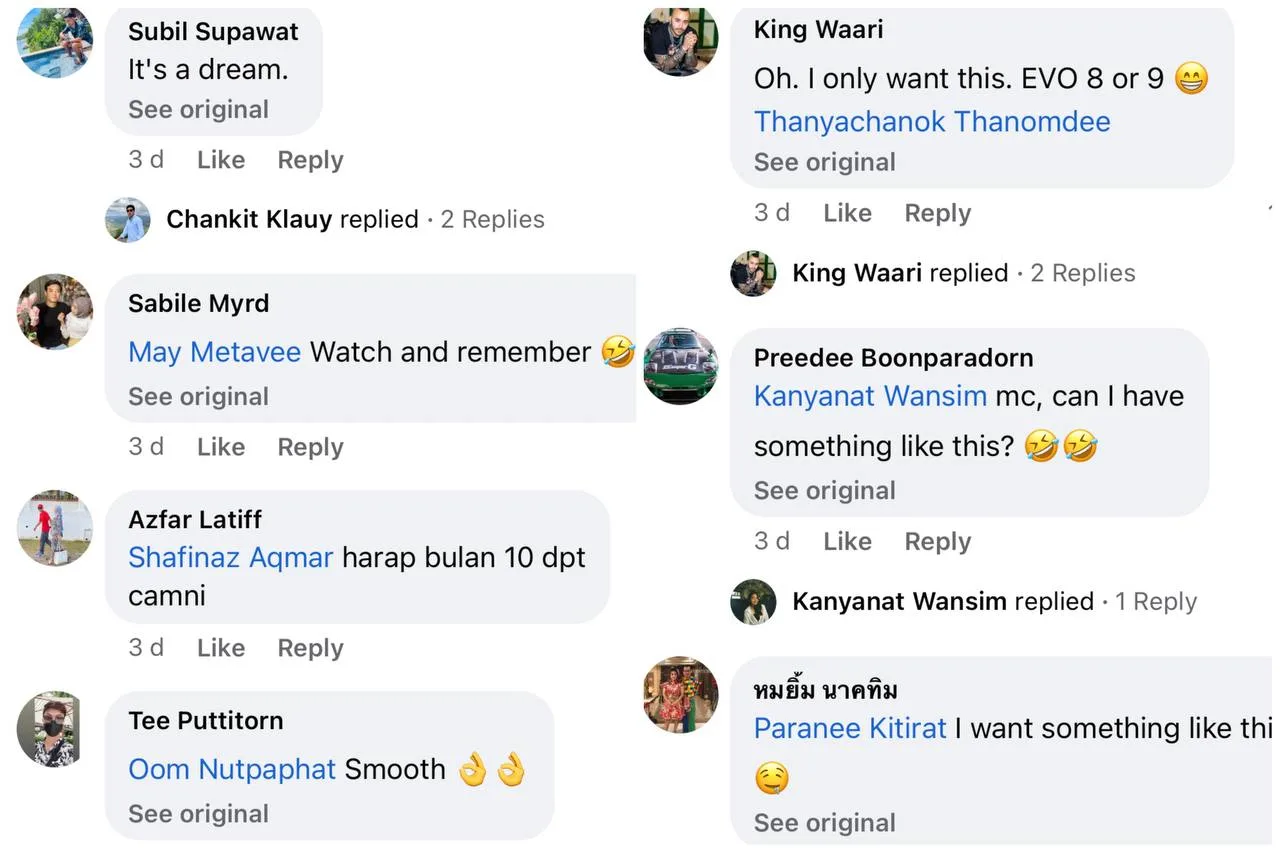Click King Waari's comment avatar
The height and width of the screenshot is (853, 1280).
680,41
